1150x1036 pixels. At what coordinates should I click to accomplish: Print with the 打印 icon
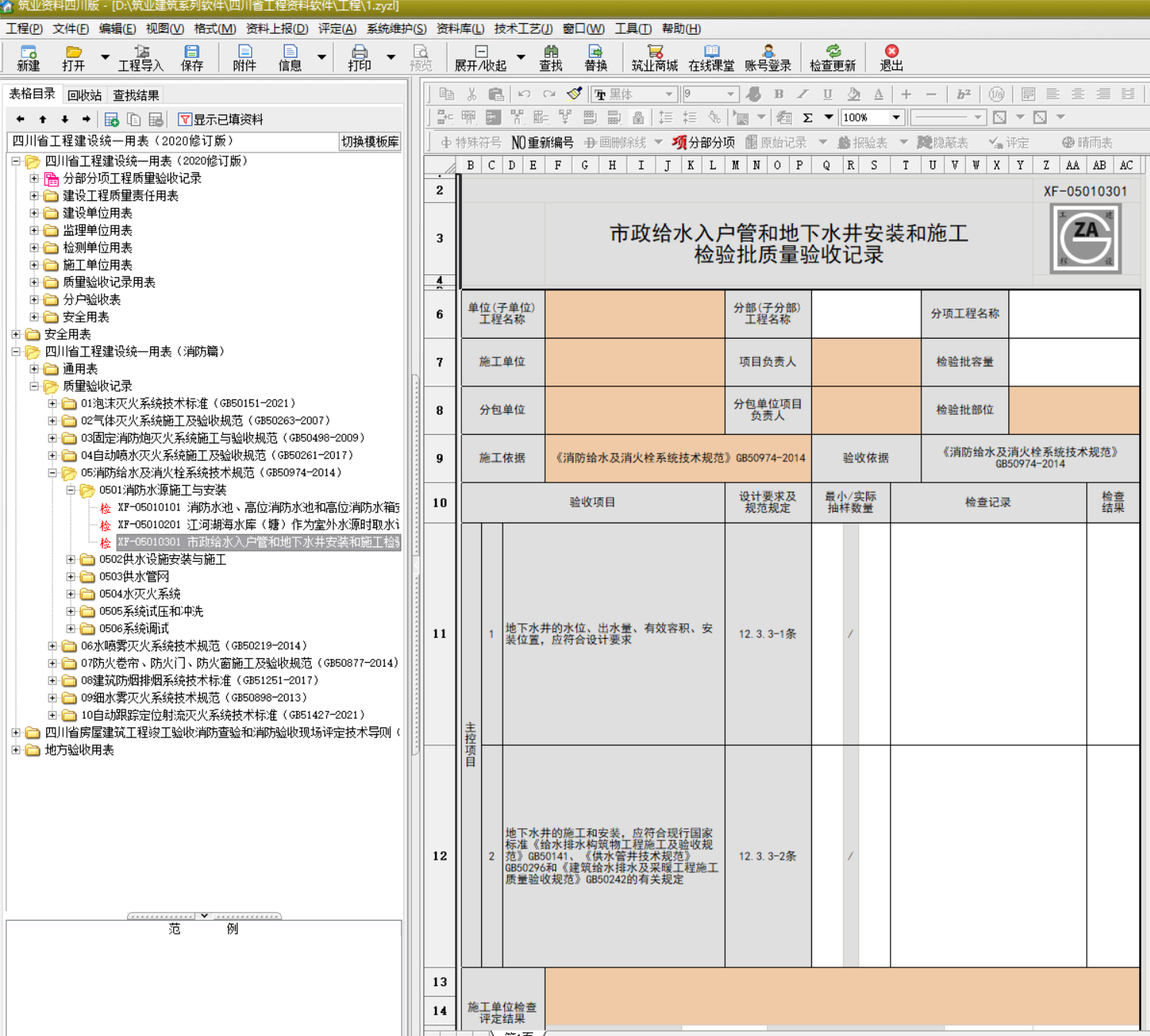click(x=359, y=58)
